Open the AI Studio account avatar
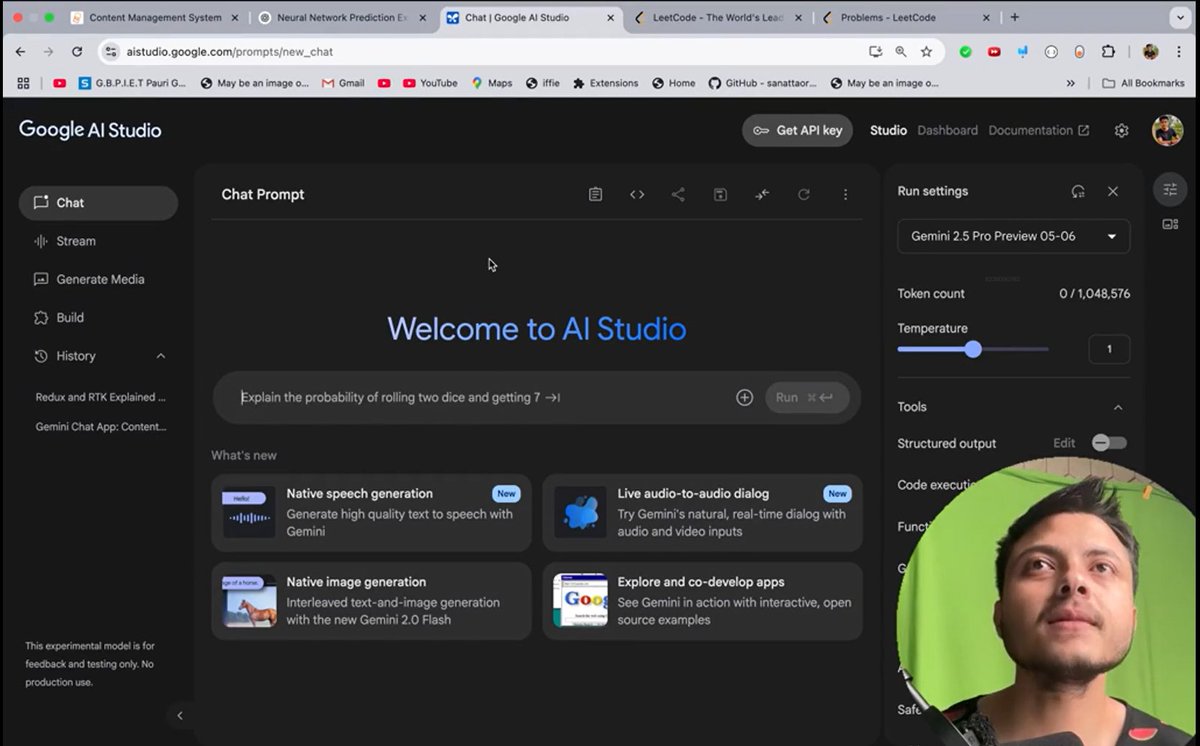 click(x=1167, y=130)
